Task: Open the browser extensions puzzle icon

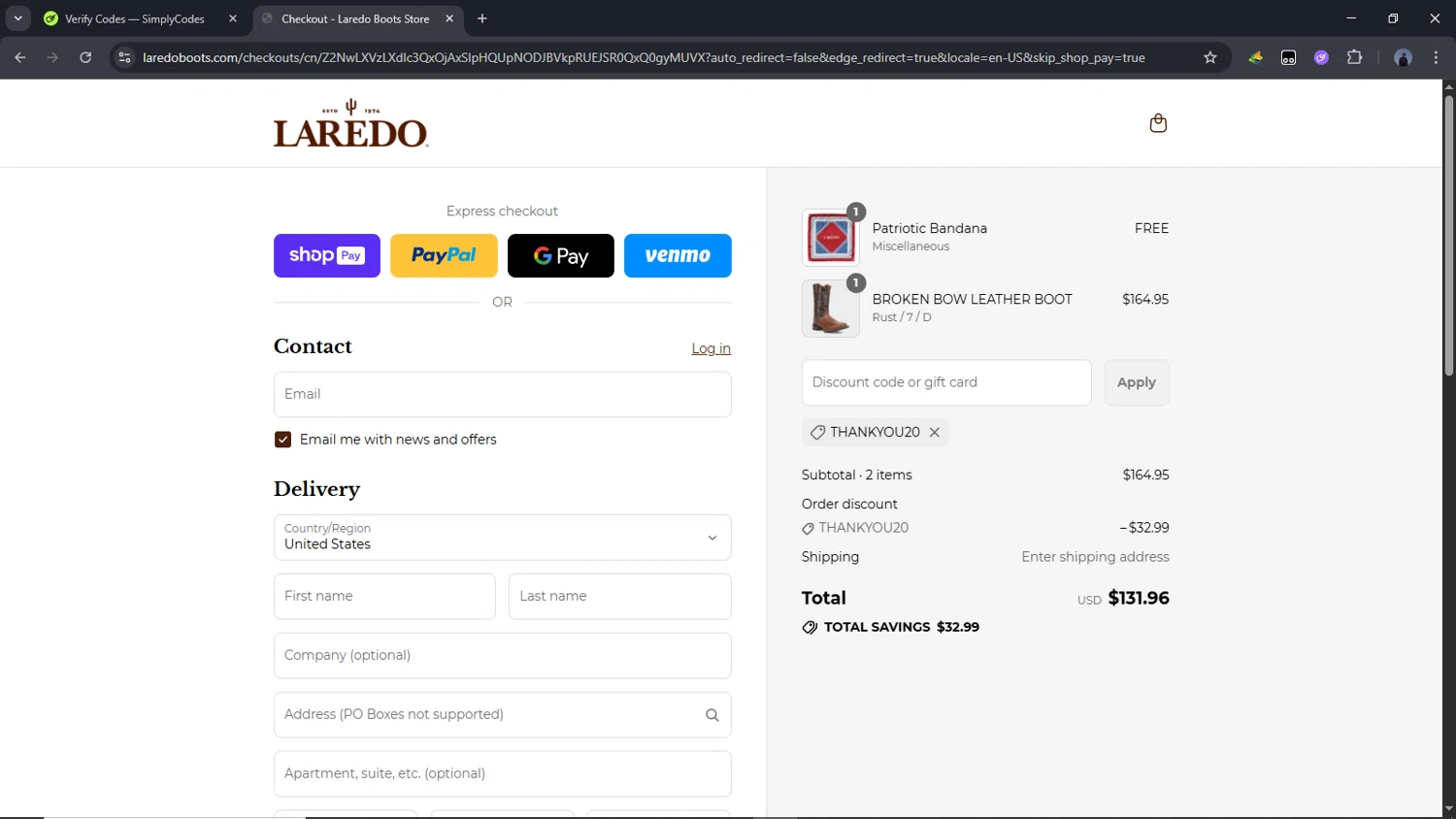Action: [x=1355, y=57]
